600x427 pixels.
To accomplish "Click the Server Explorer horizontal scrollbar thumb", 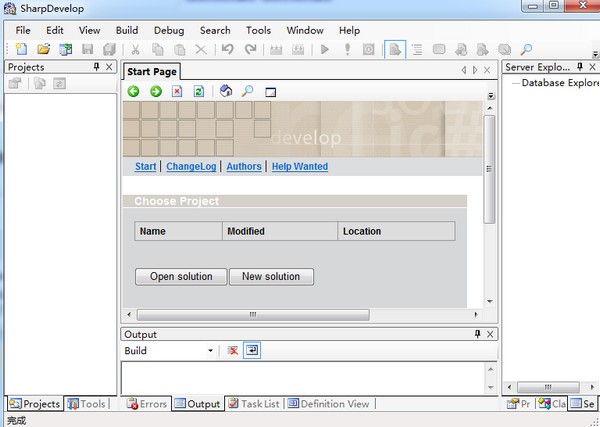I will (x=548, y=387).
